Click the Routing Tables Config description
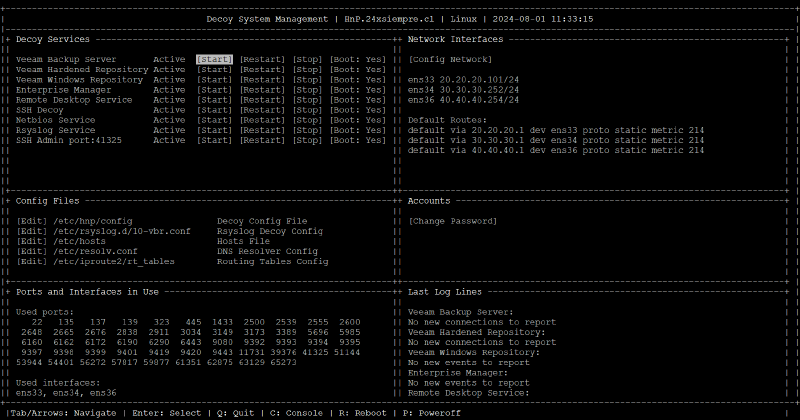The image size is (800, 420). (272, 261)
